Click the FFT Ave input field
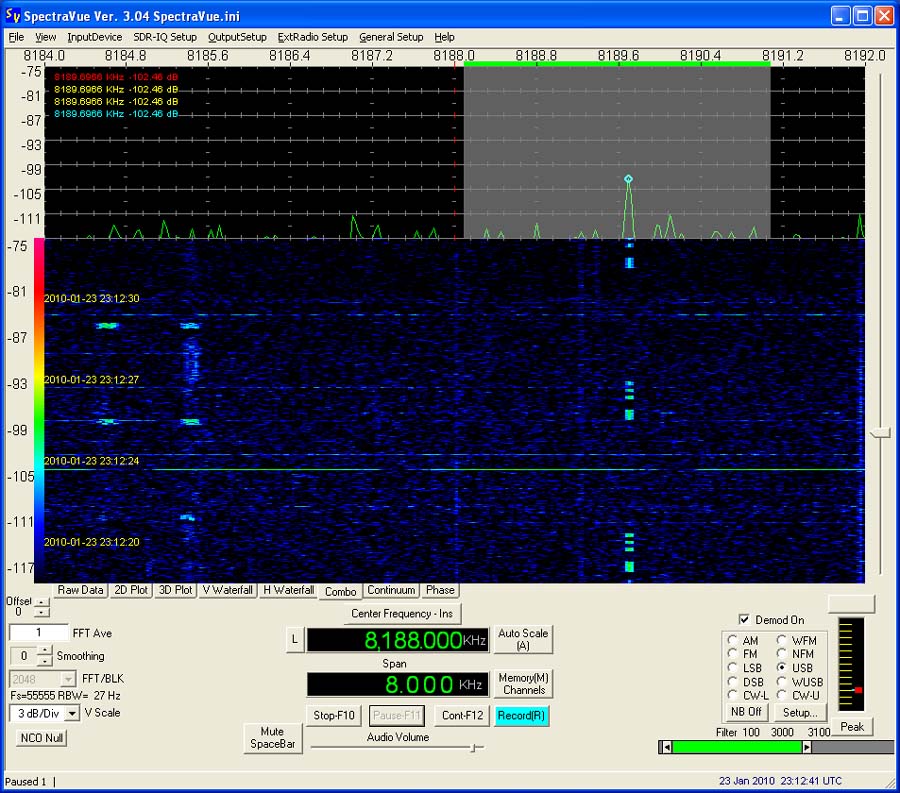The image size is (900, 793). tap(38, 632)
